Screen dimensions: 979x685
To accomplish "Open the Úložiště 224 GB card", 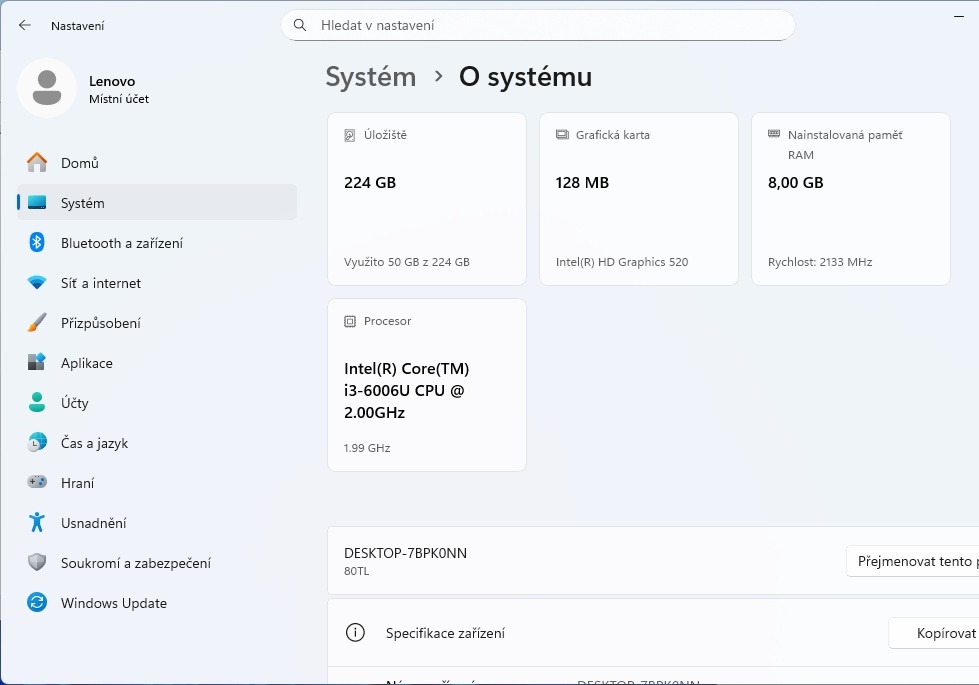I will click(426, 199).
